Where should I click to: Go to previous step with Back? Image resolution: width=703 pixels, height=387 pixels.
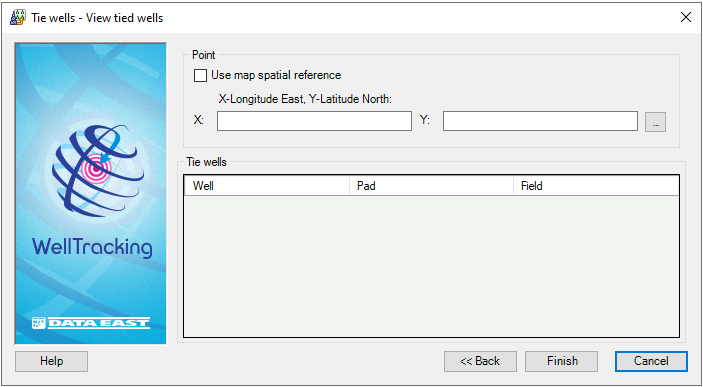tap(480, 361)
